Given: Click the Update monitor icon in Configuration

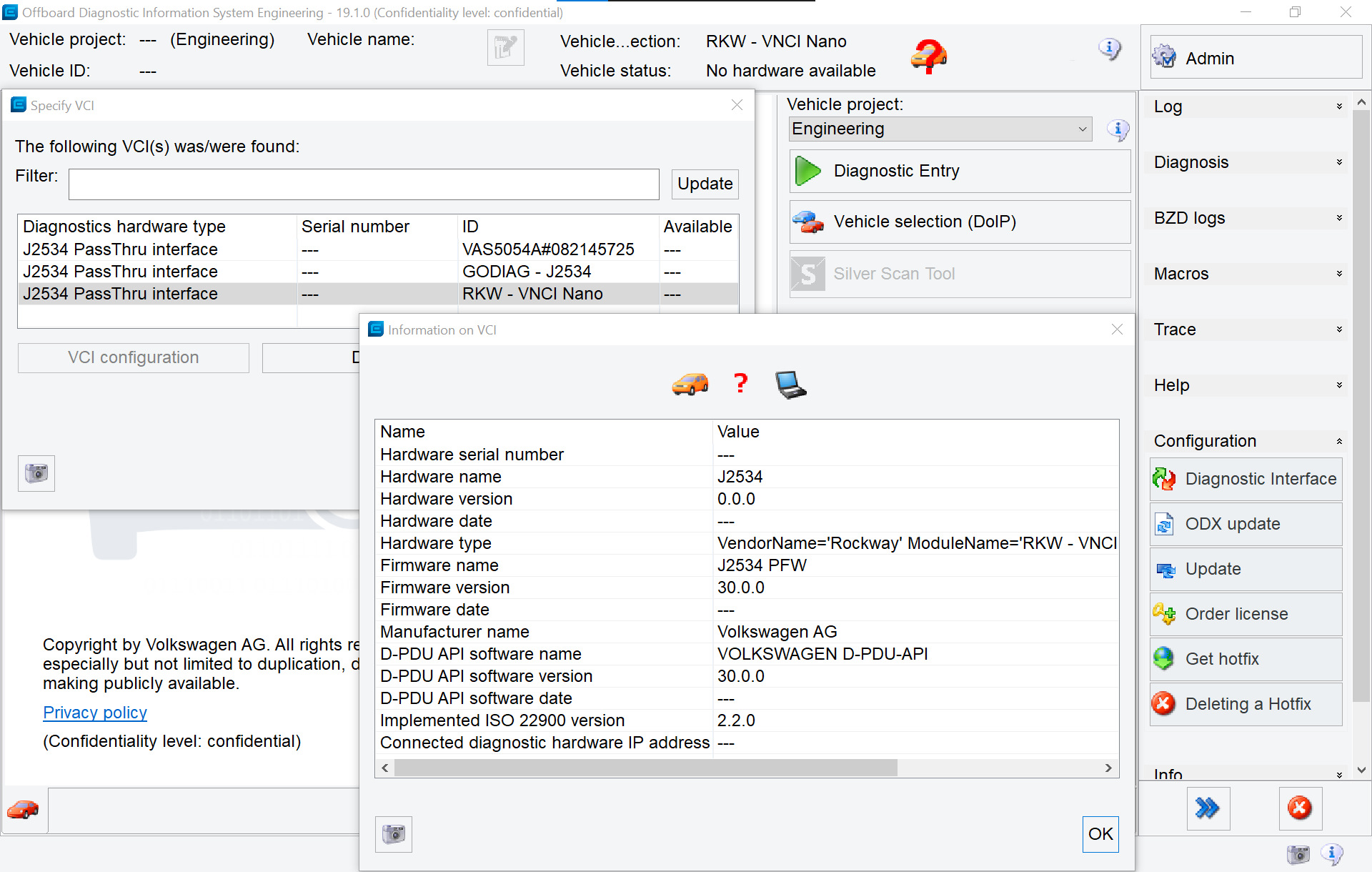Looking at the screenshot, I should point(1165,570).
